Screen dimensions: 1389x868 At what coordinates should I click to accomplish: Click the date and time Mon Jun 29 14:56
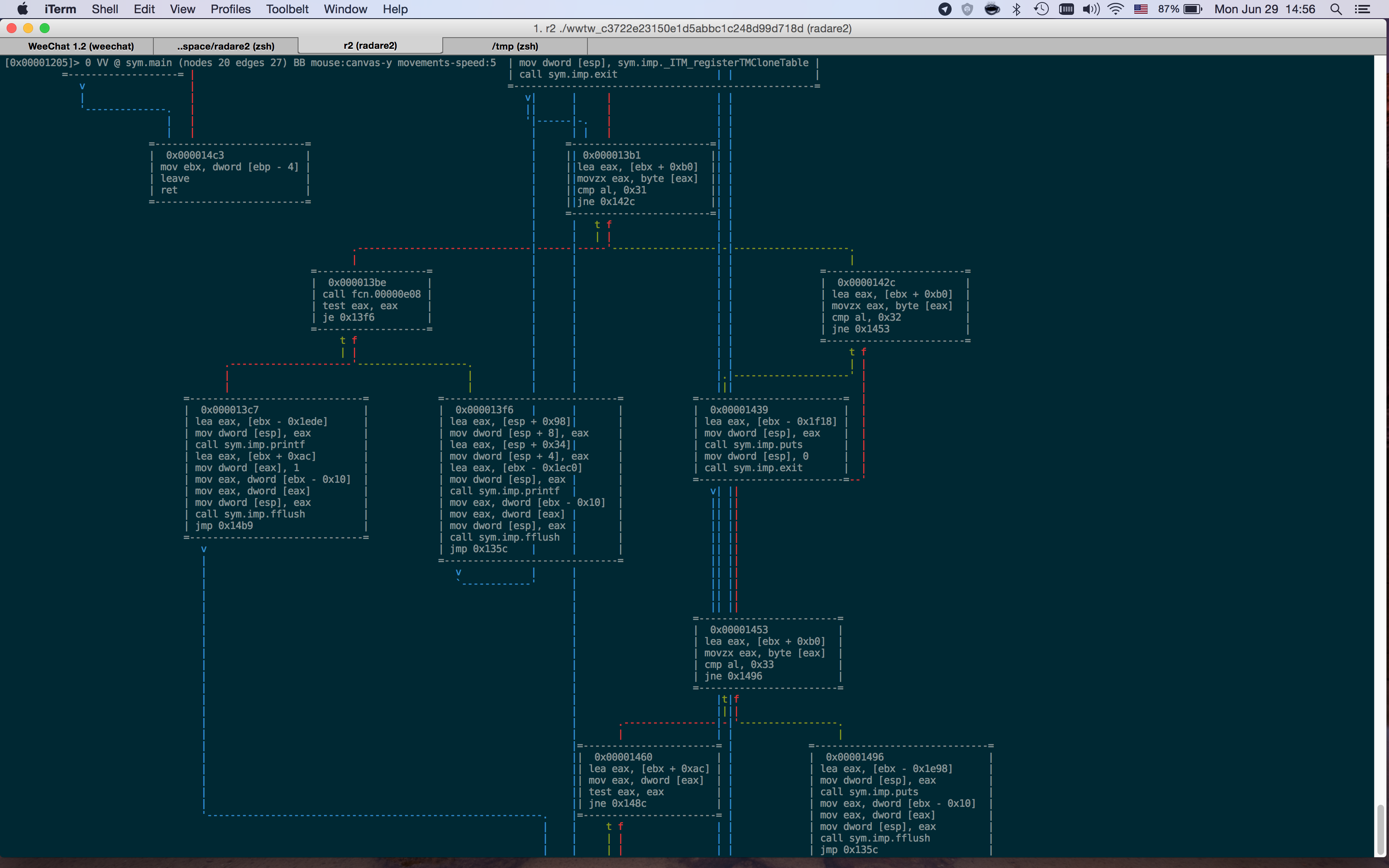tap(1265, 9)
